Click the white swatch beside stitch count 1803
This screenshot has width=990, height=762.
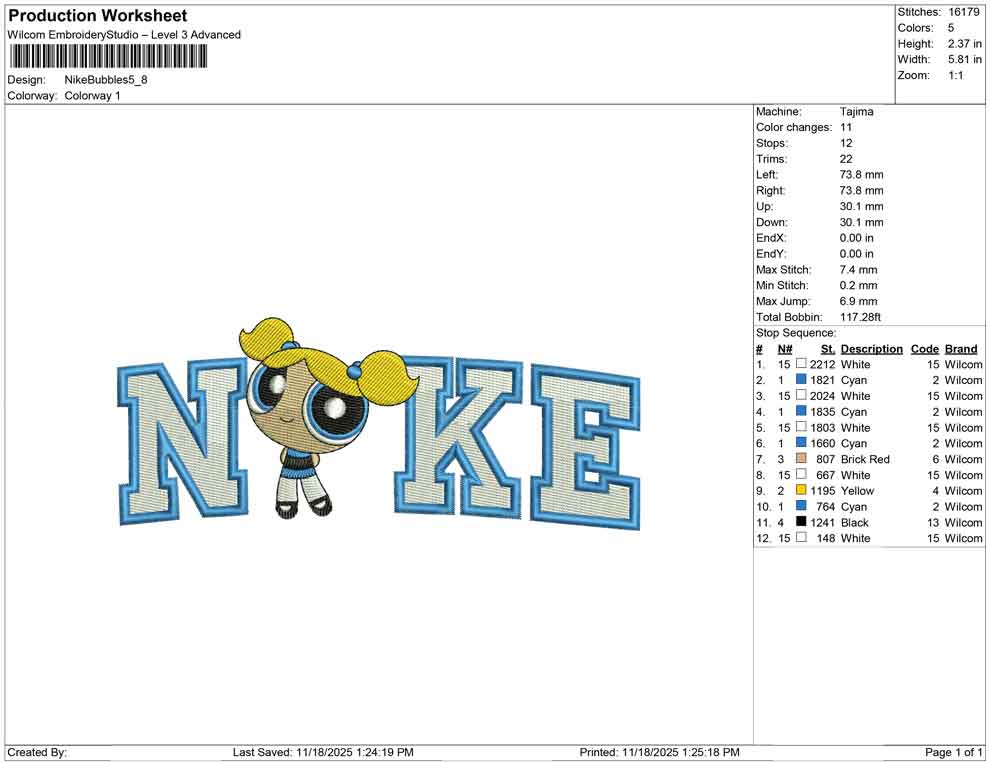click(801, 427)
